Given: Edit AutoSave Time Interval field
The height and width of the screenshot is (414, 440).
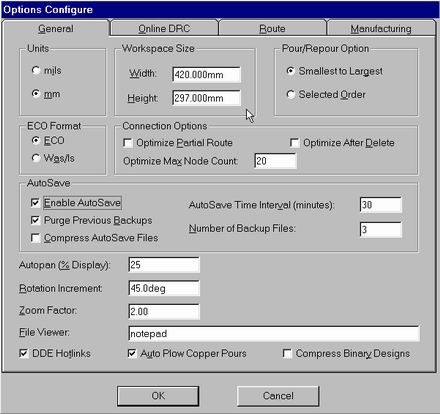Looking at the screenshot, I should coord(381,205).
